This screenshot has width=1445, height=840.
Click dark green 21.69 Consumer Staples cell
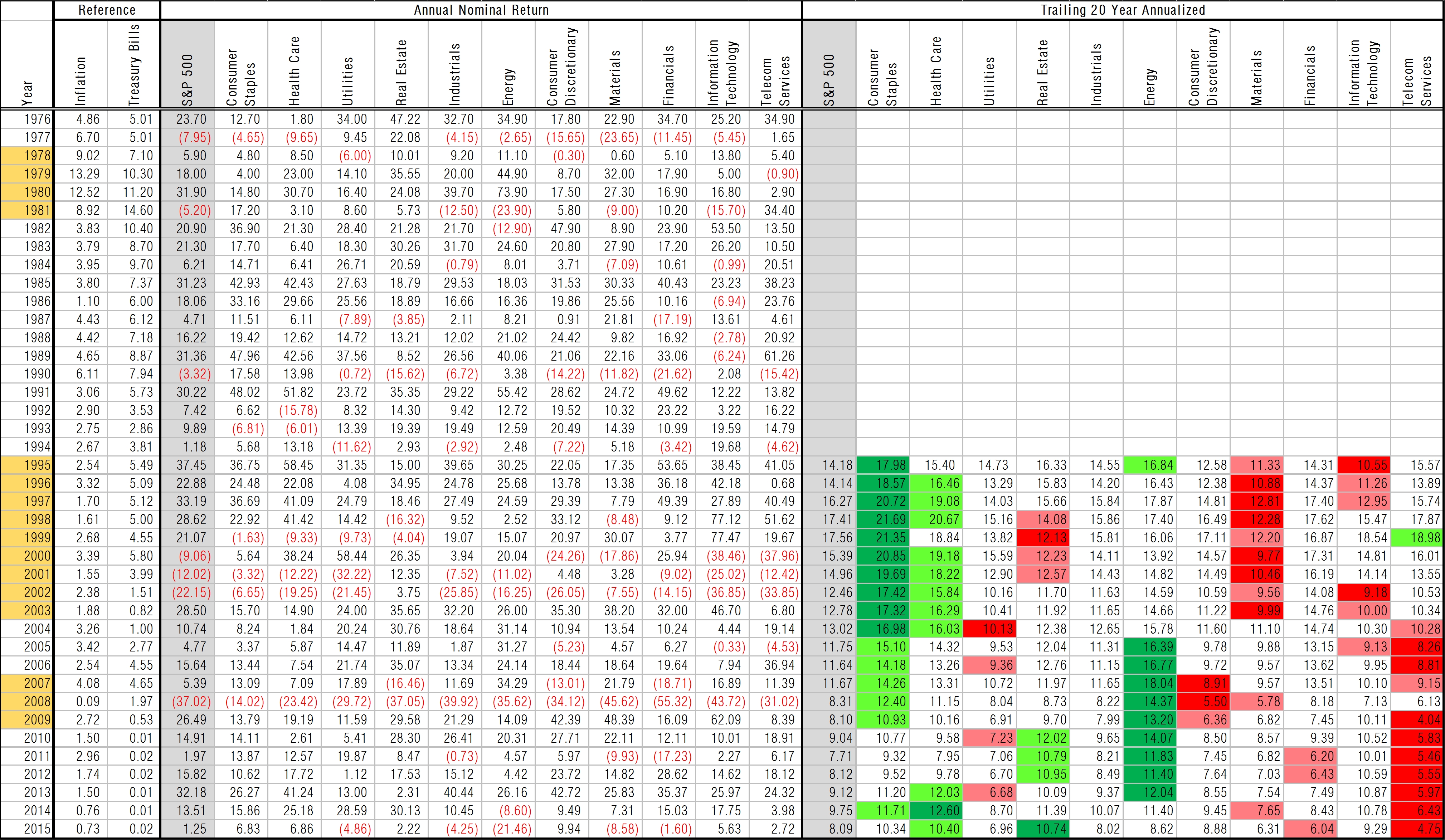pos(882,519)
